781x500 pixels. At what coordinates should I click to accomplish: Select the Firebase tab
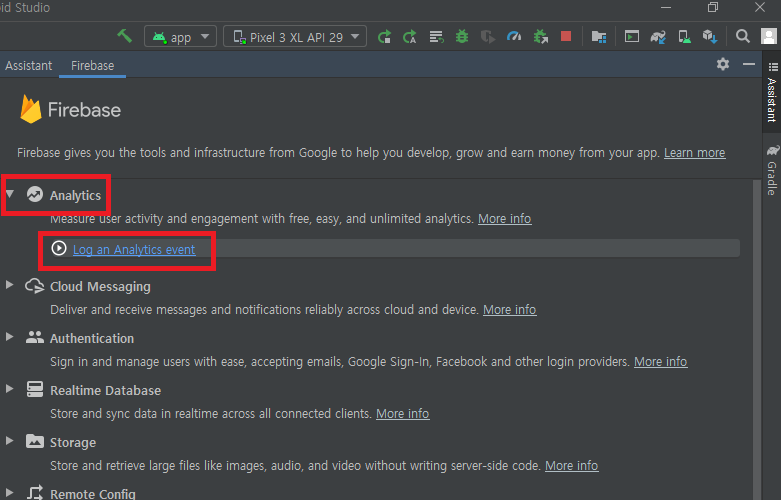click(x=92, y=66)
